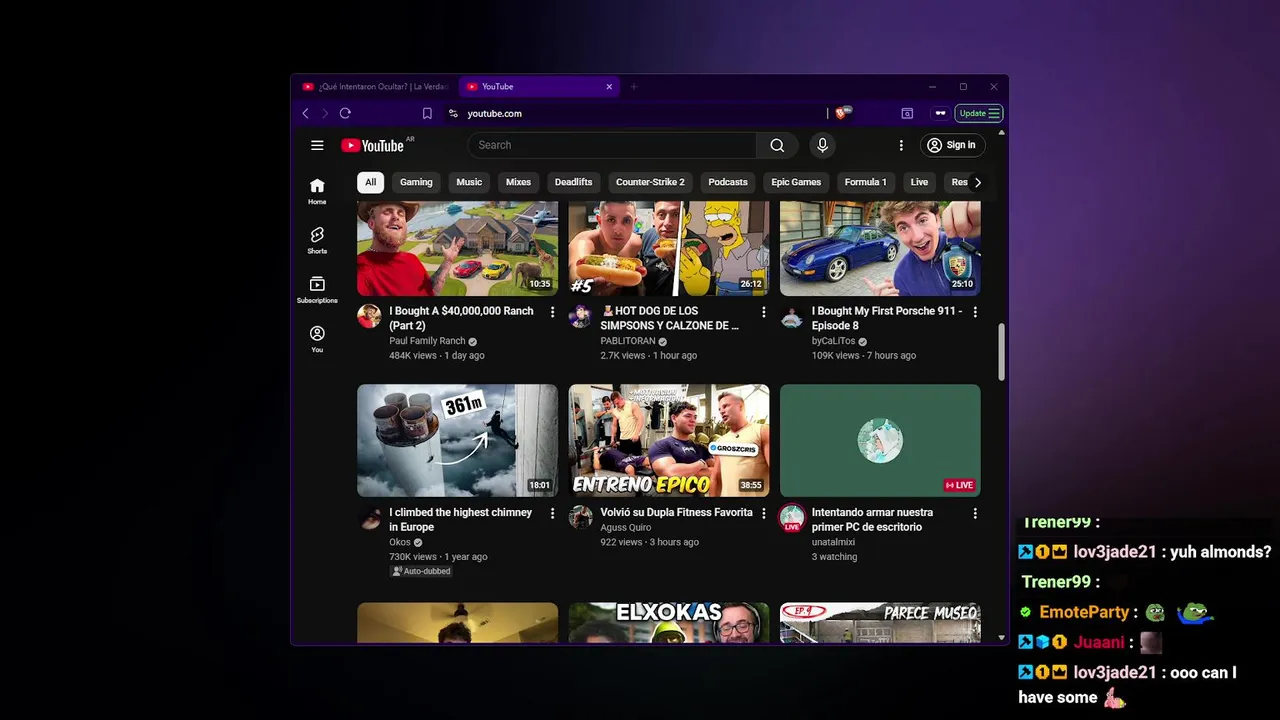This screenshot has height=720, width=1280.
Task: Open I Bought A $40,000,000 Ranch title
Action: (x=461, y=318)
